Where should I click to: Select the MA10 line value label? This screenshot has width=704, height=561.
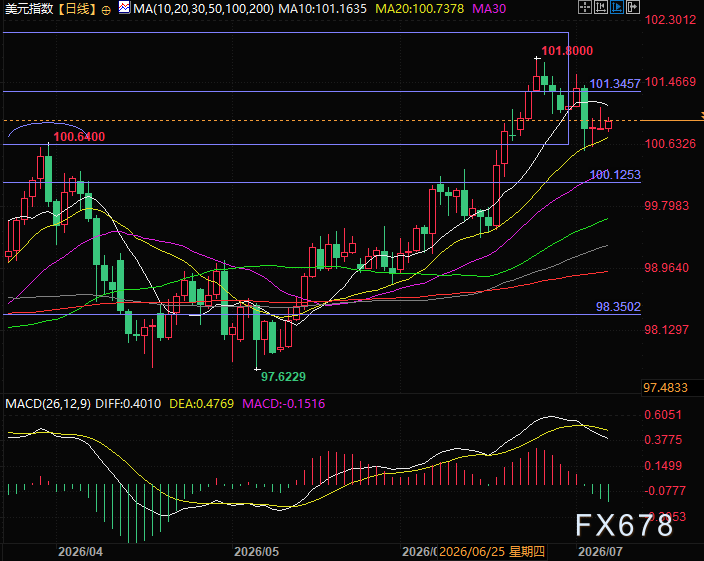(x=322, y=9)
